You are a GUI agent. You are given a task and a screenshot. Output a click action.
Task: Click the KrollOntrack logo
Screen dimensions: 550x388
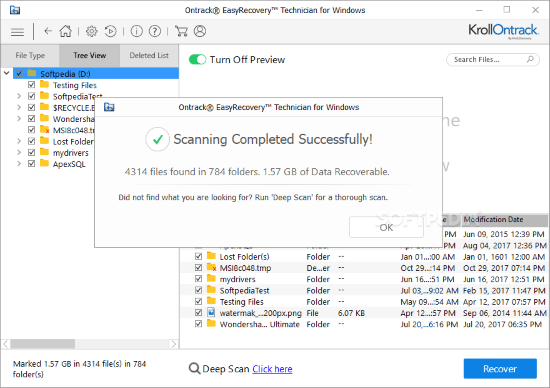coord(503,31)
